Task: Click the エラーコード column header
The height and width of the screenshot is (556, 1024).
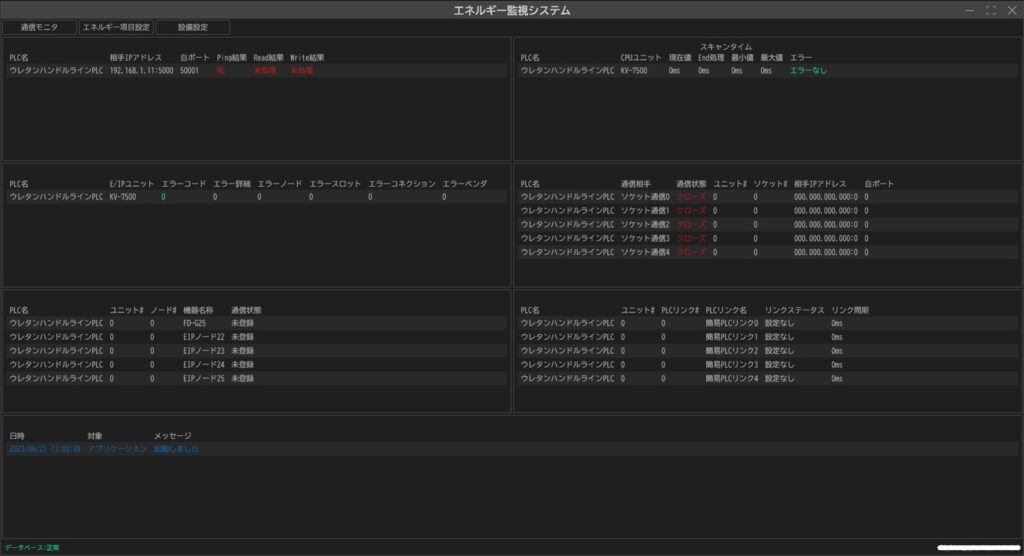Action: [184, 184]
